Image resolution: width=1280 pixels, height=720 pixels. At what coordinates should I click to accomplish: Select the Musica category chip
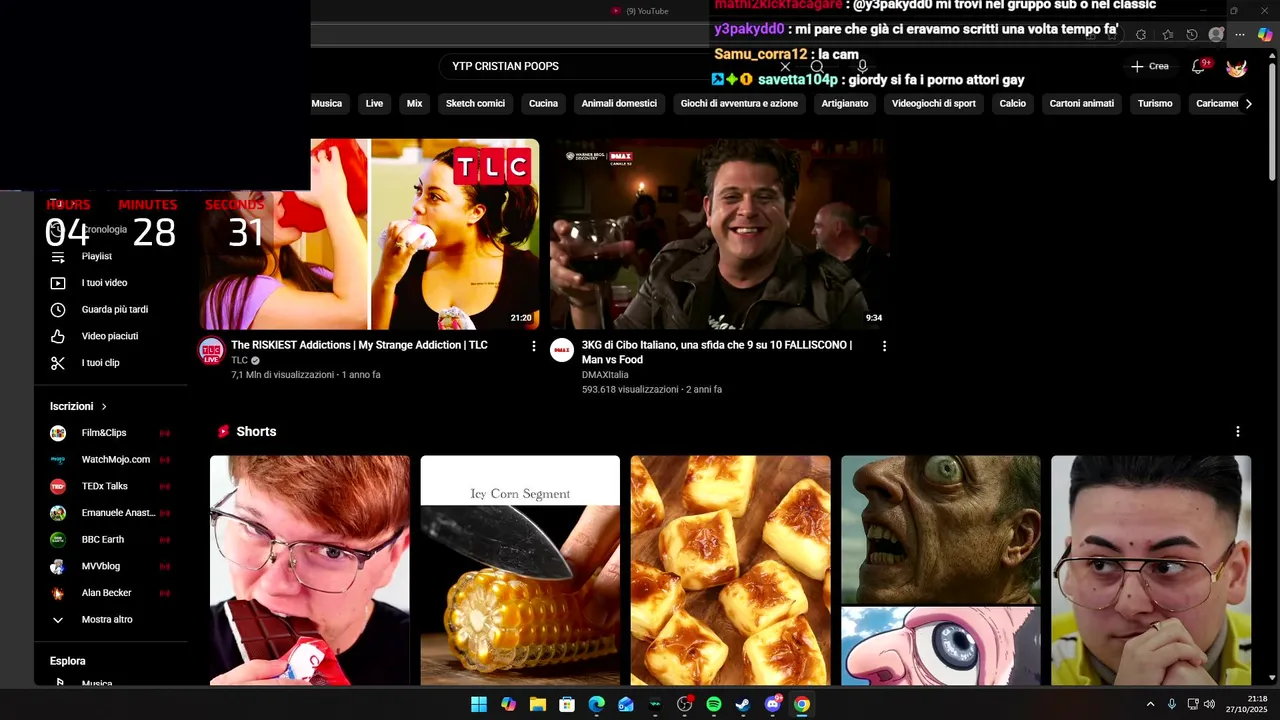[327, 104]
